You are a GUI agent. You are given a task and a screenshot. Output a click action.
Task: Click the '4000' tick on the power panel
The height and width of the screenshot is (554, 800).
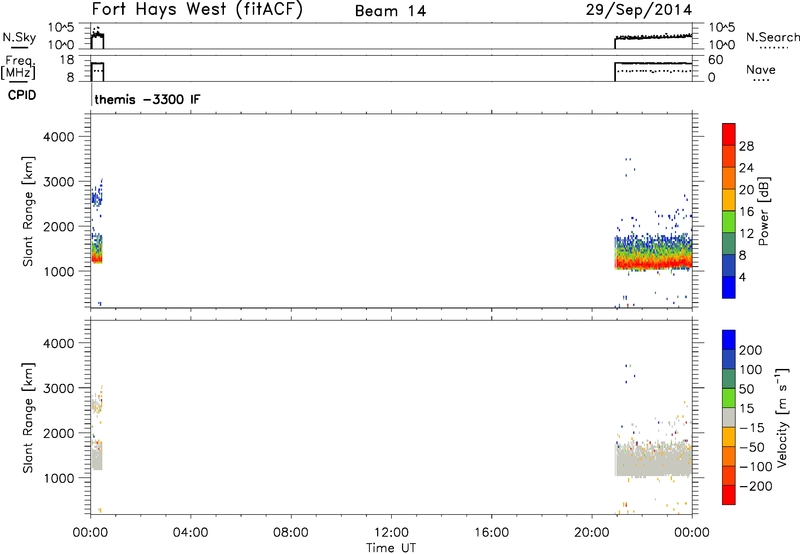coord(59,137)
